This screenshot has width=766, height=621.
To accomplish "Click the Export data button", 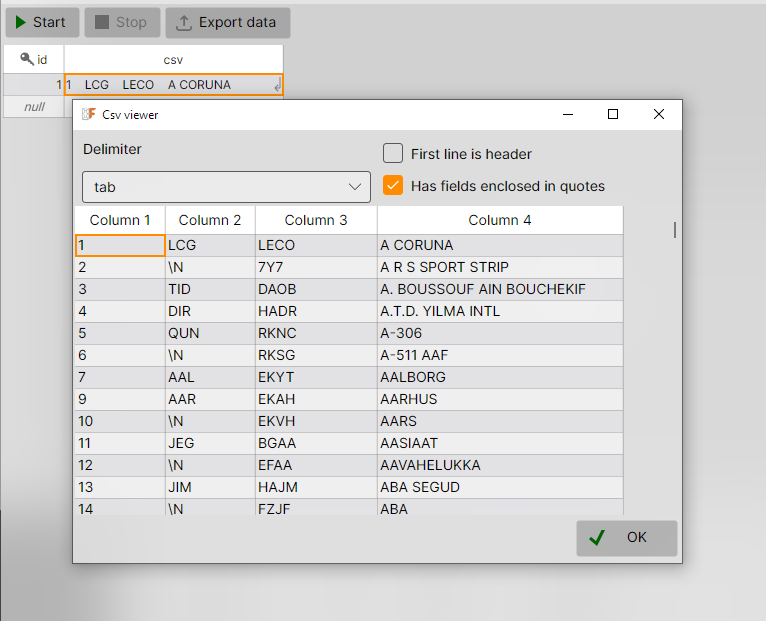I will [x=228, y=22].
